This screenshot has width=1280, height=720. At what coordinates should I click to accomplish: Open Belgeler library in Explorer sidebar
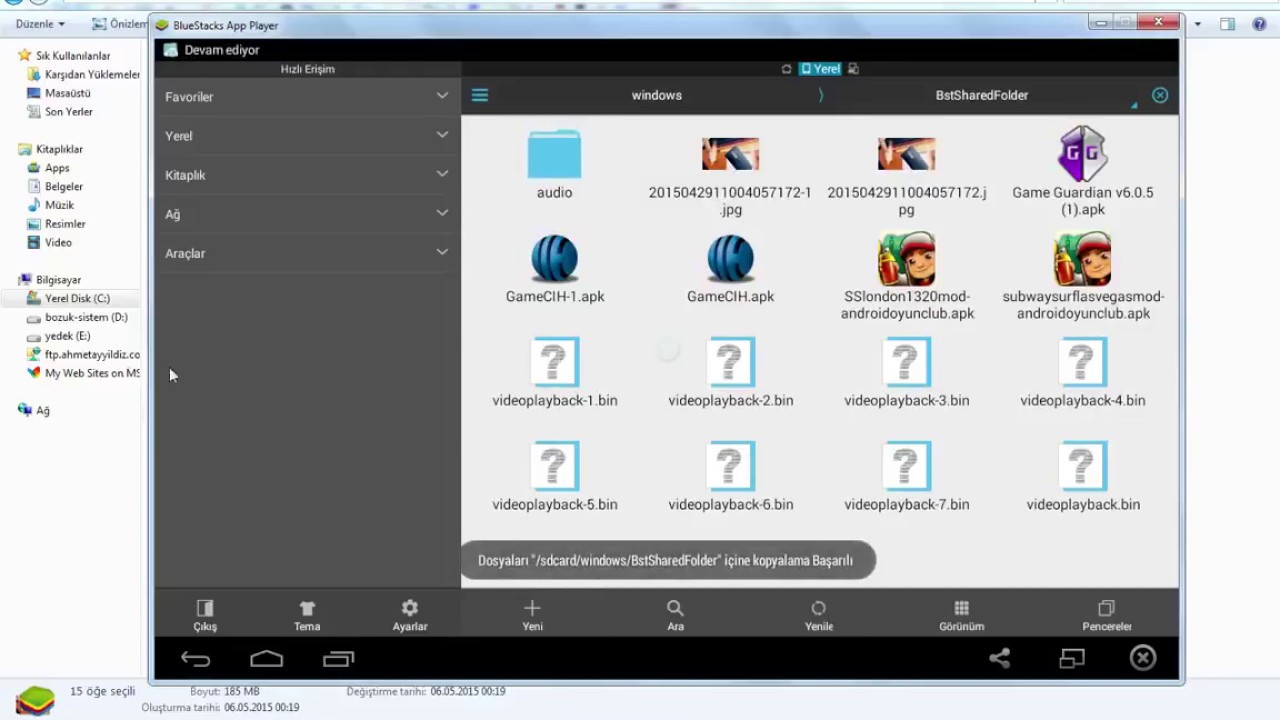click(x=55, y=187)
